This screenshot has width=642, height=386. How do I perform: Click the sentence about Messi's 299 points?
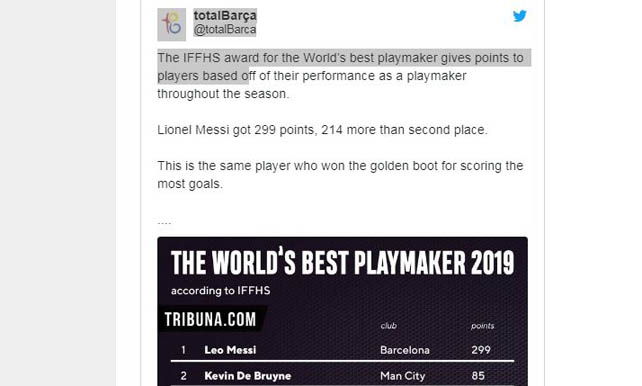pos(323,130)
